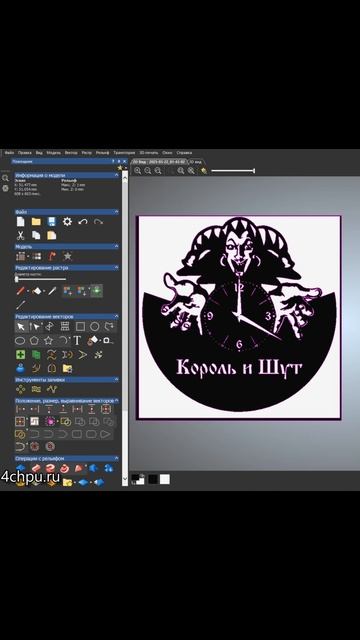The width and height of the screenshot is (360, 640).
Task: Switch to the 3D вид tab
Action: (195, 162)
